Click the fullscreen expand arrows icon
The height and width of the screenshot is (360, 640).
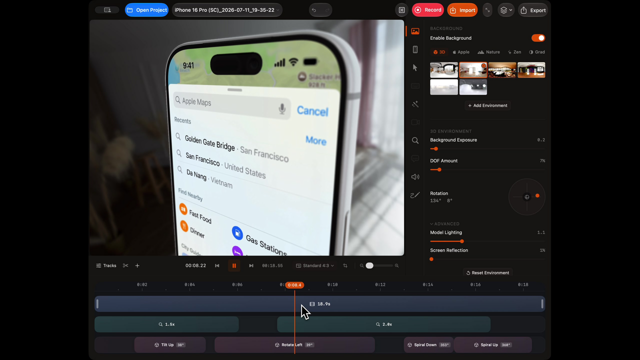click(x=488, y=10)
